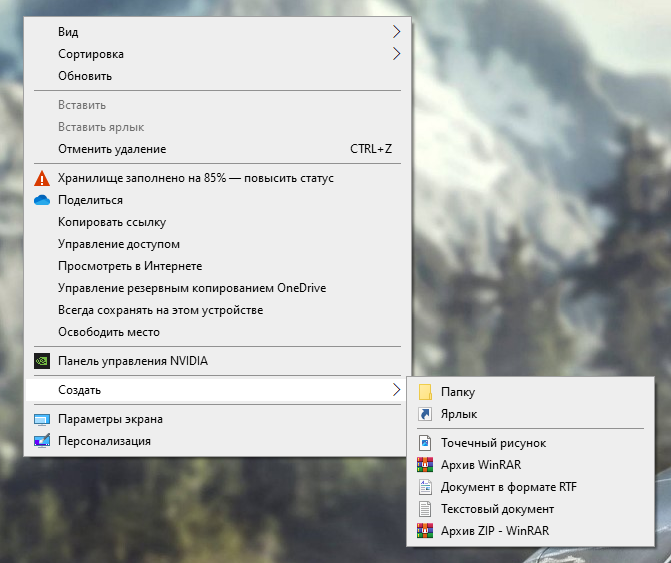Open Панель управления NVIDIA

click(217, 361)
